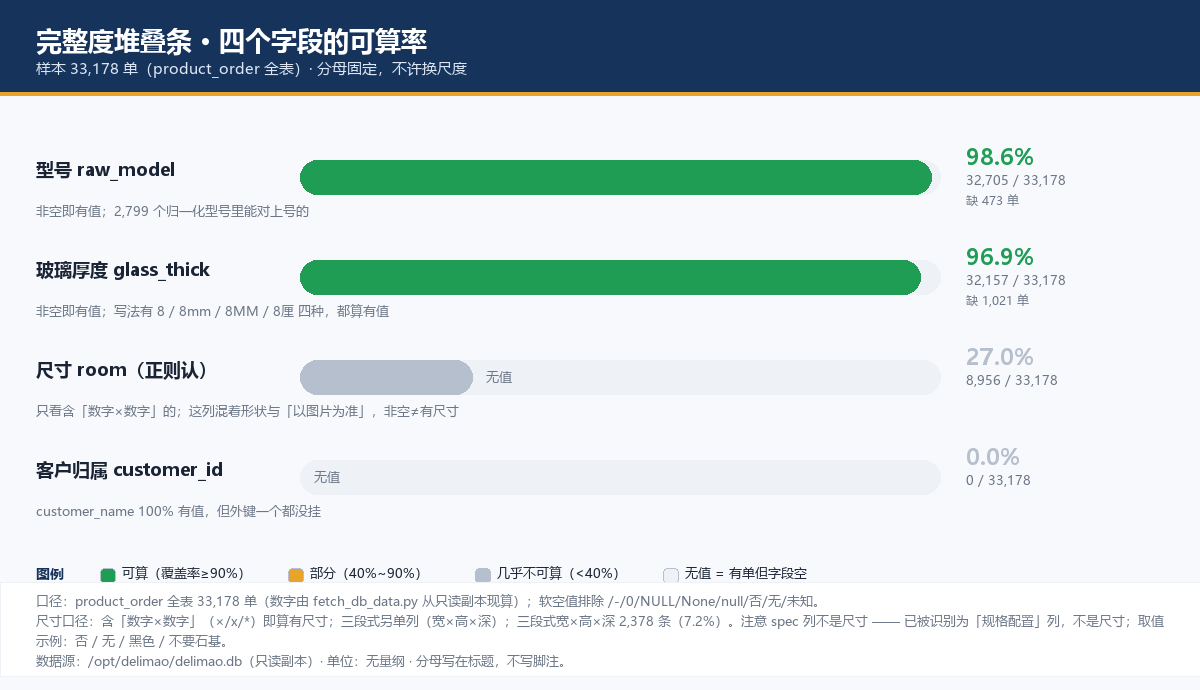The image size is (1200, 690).
Task: Click the 27.0% percentage value
Action: tap(1000, 357)
